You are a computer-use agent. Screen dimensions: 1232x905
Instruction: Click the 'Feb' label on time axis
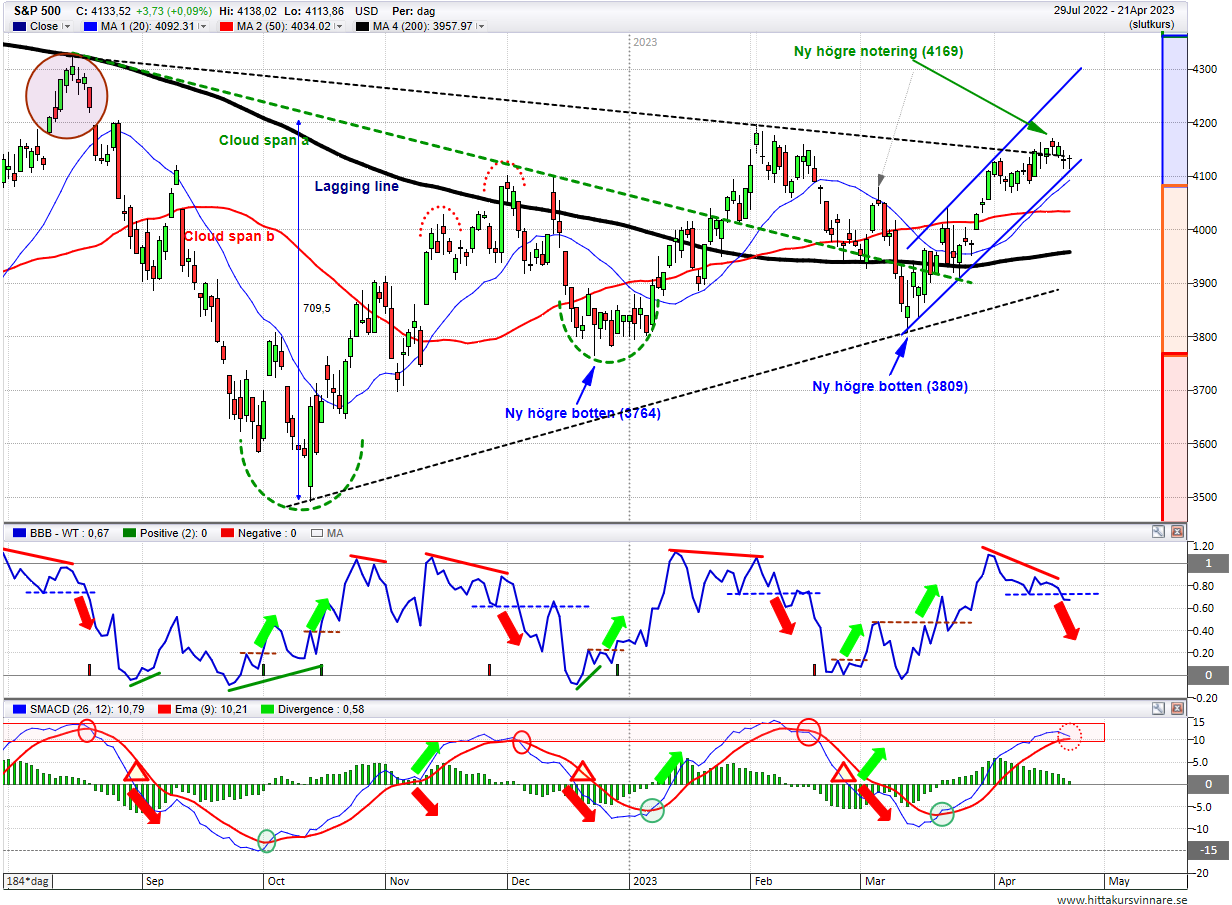[x=764, y=881]
